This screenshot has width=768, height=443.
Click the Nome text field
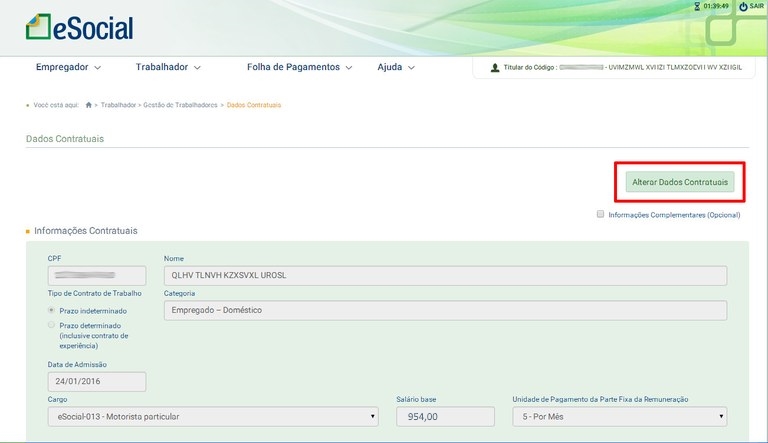444,276
